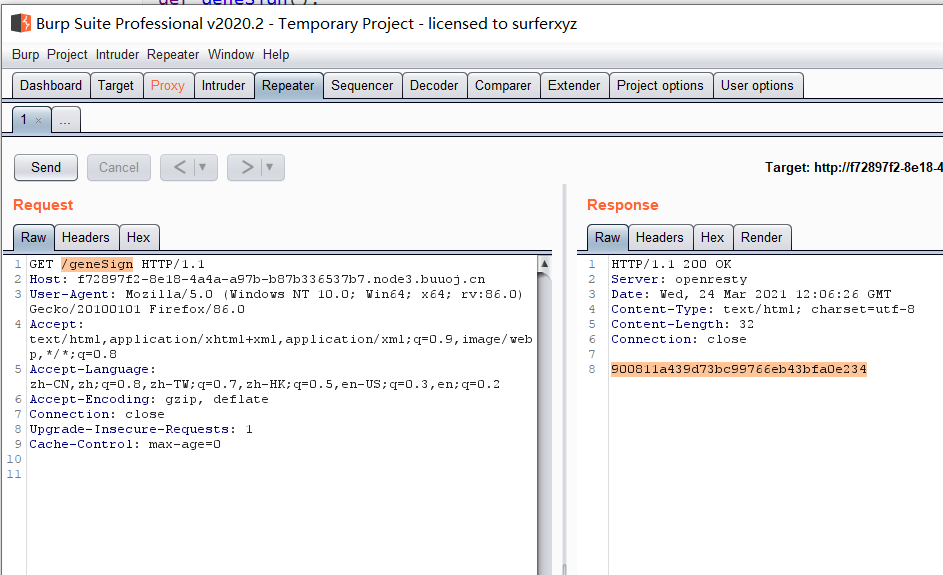Click the request editor scroll-up arrow
This screenshot has width=943, height=575.
point(544,263)
